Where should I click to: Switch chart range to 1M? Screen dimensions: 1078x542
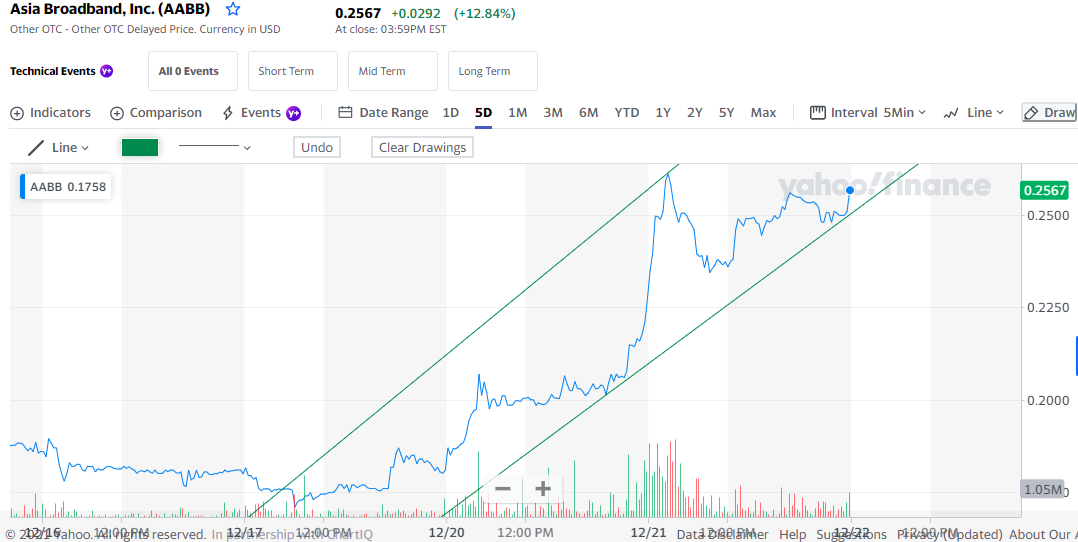click(x=518, y=113)
